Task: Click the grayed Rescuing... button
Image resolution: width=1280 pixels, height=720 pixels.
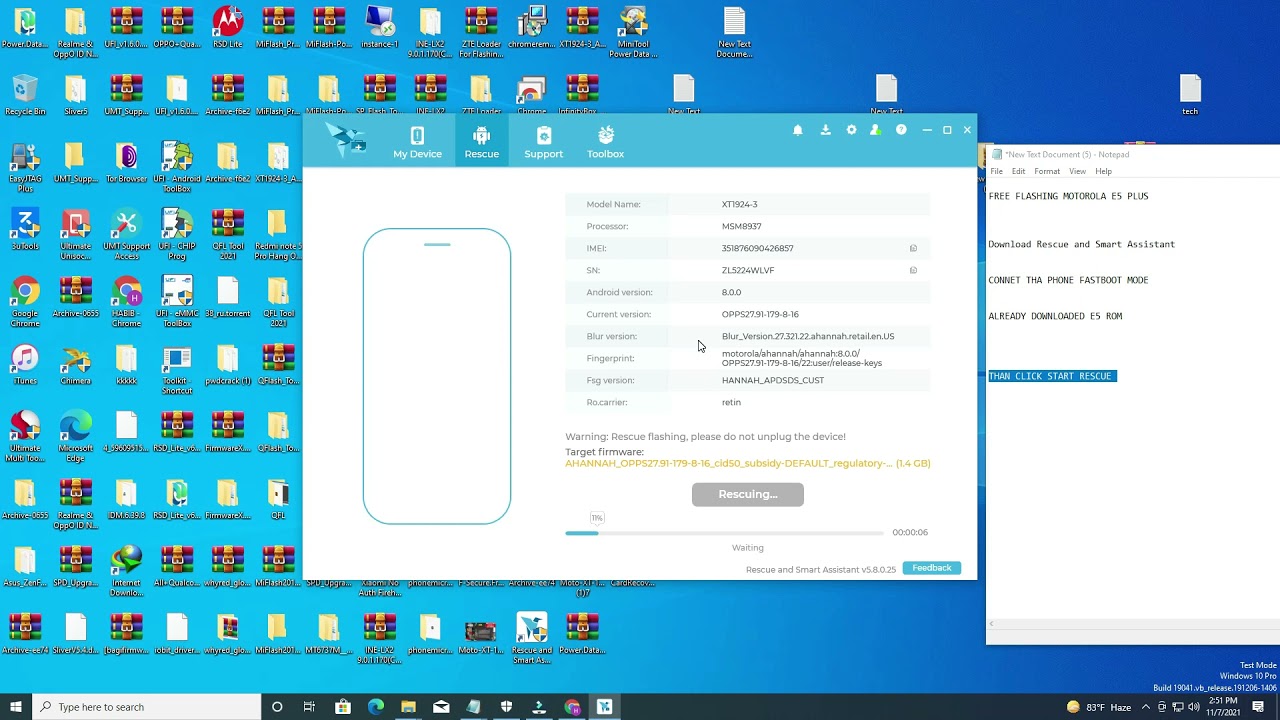Action: (x=747, y=494)
